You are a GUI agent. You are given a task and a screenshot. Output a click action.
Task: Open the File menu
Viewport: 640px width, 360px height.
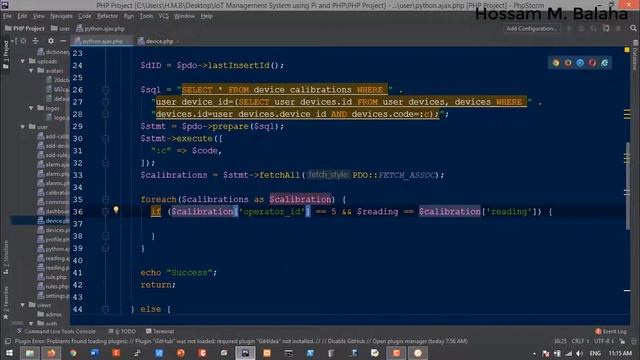click(7, 16)
